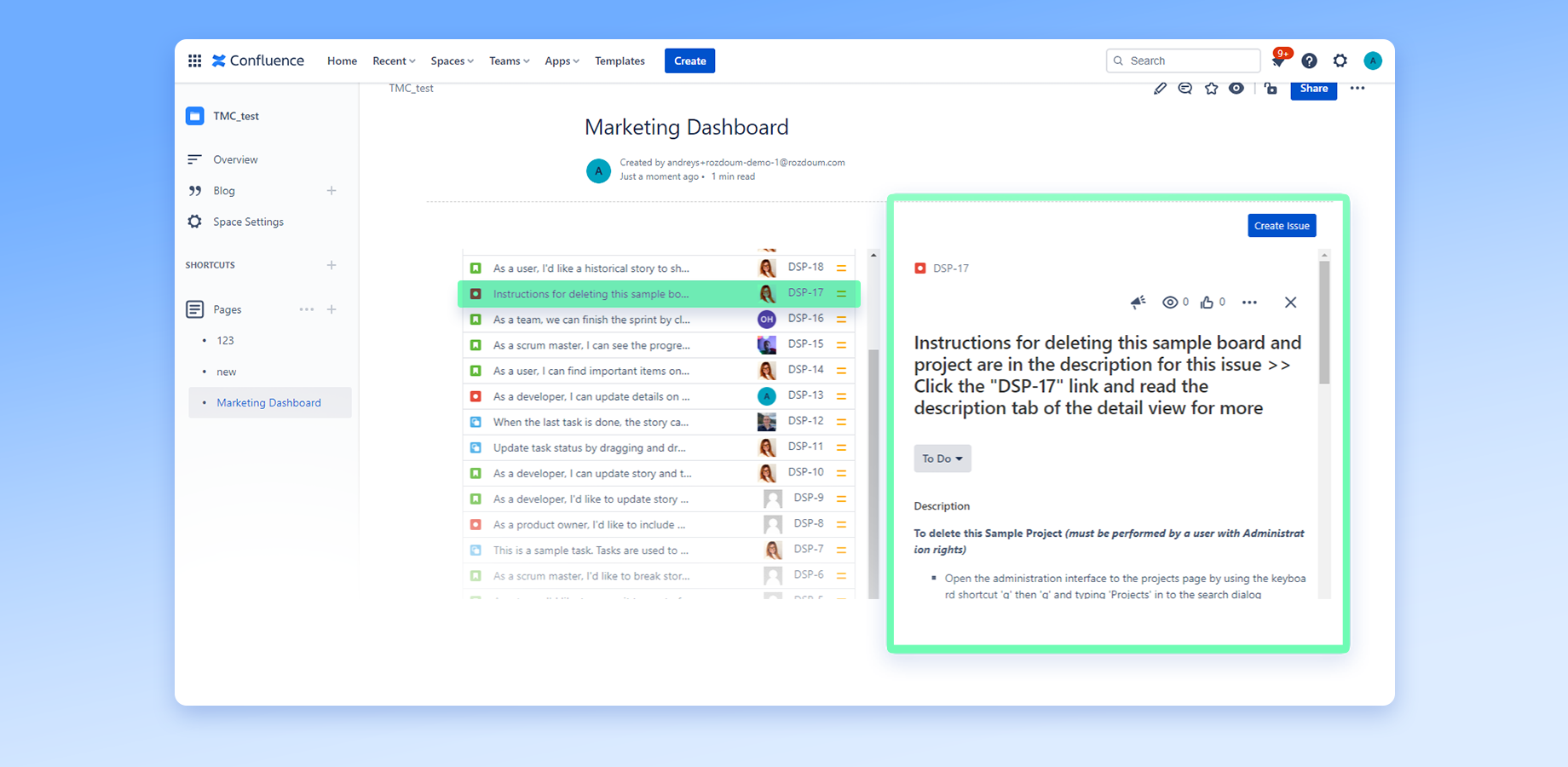Open the page comments icon
The width and height of the screenshot is (1568, 767).
pyautogui.click(x=1185, y=89)
